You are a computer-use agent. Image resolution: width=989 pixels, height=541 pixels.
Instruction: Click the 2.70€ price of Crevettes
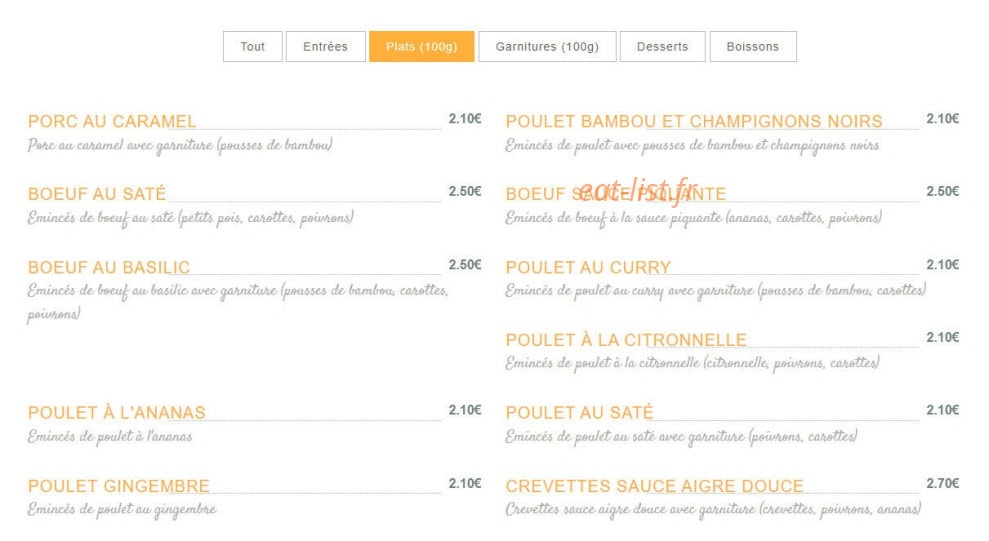coord(942,483)
